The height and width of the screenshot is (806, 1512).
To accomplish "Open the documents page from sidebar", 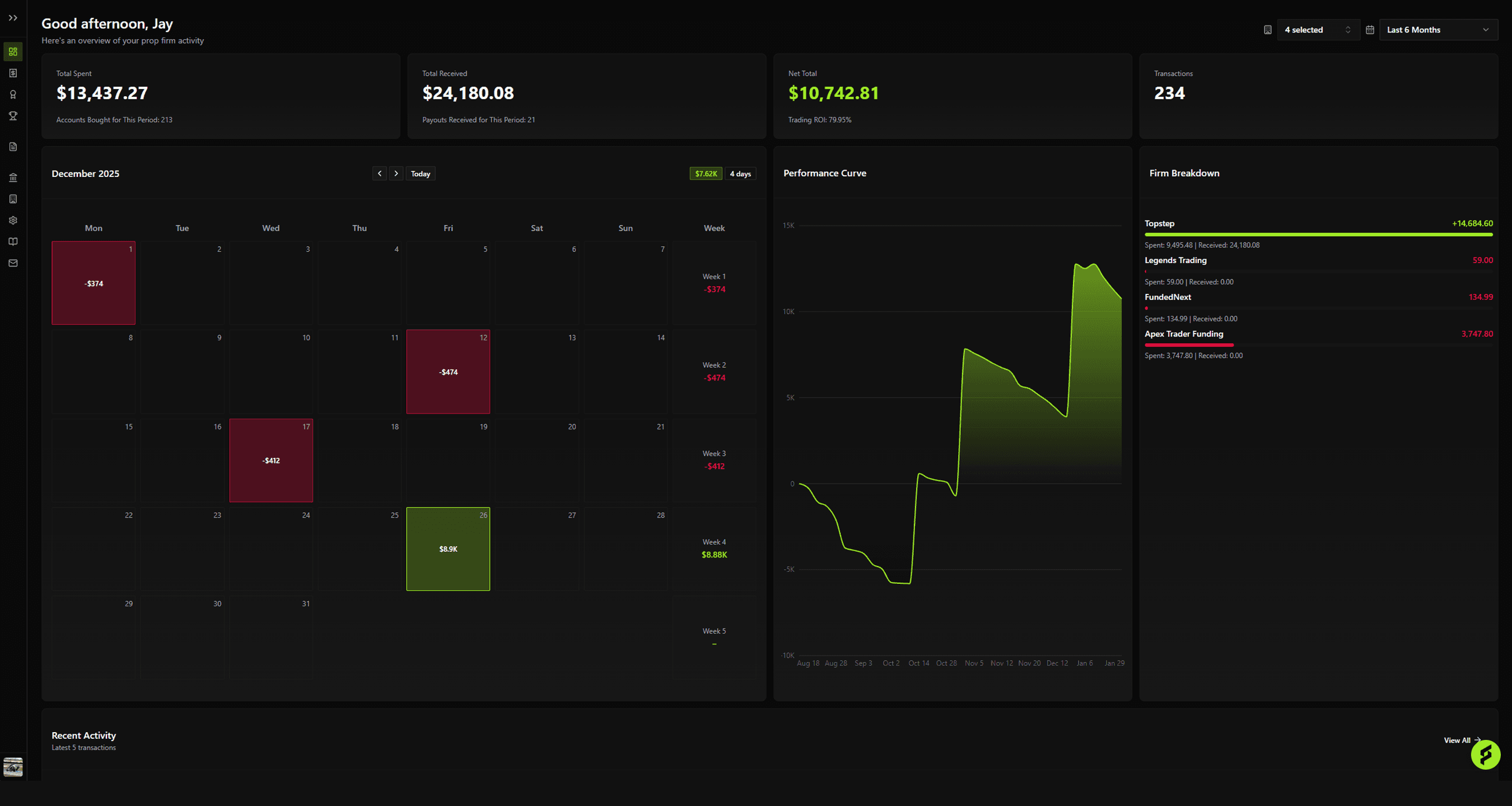I will click(13, 147).
